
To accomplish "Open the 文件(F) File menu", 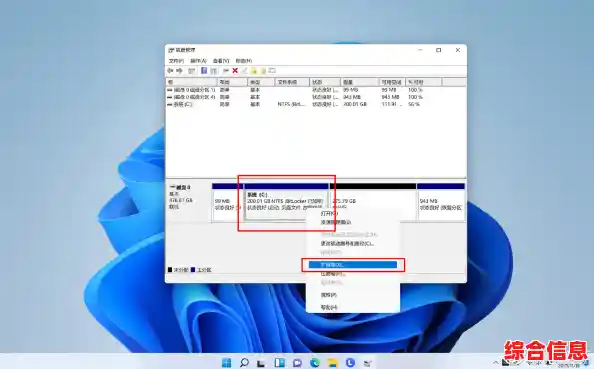I will (x=176, y=61).
